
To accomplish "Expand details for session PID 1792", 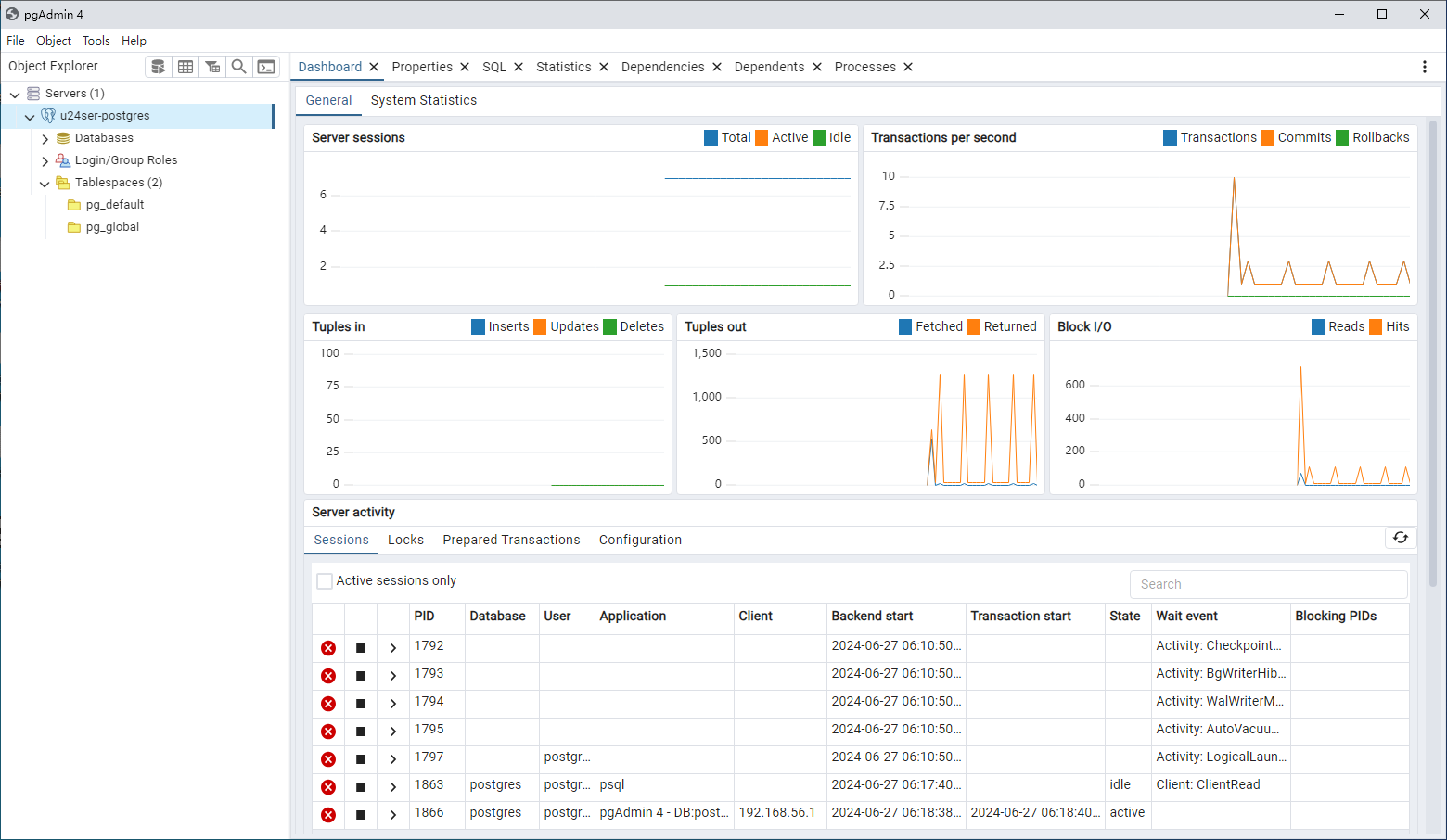I will pos(393,648).
